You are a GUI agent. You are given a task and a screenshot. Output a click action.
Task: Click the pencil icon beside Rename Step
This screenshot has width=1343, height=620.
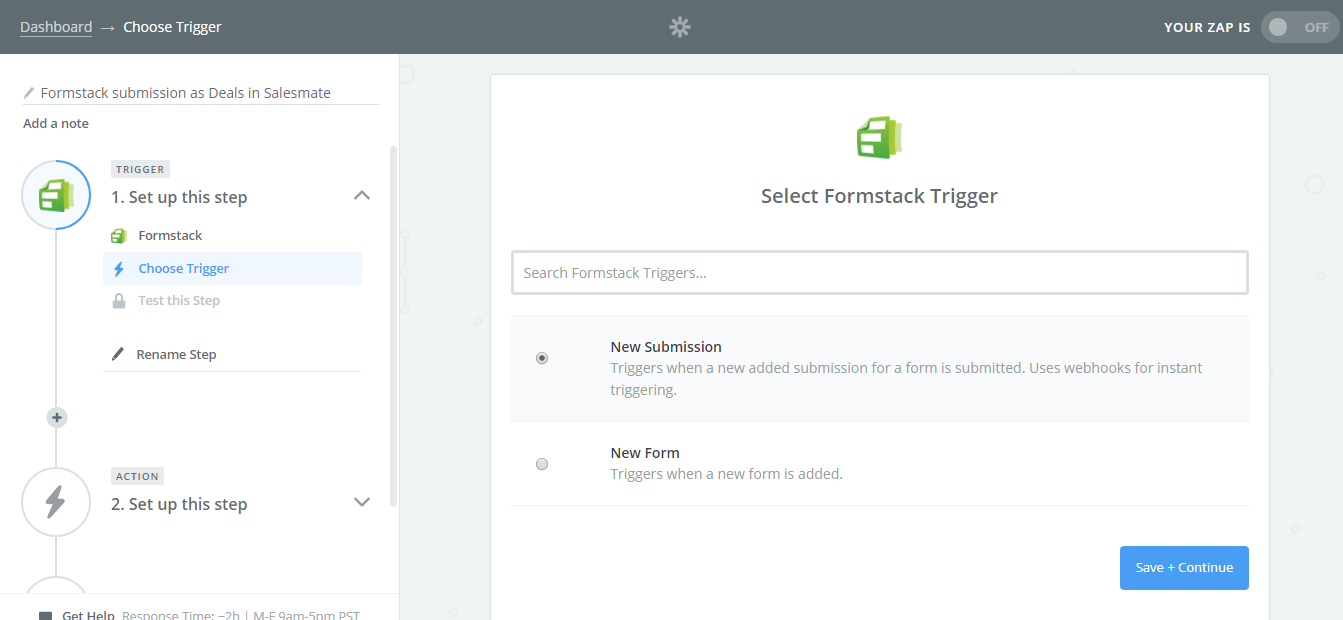tap(118, 354)
